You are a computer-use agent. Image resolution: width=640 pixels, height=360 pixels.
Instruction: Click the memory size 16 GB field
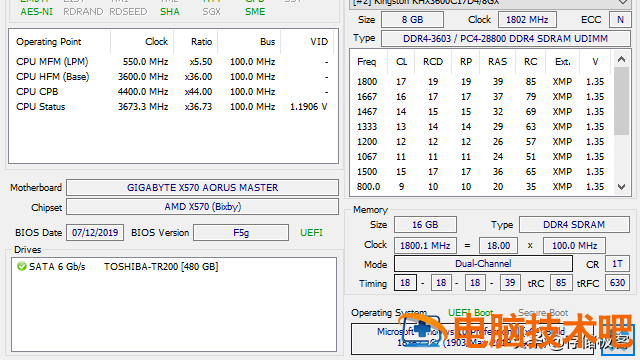pyautogui.click(x=425, y=225)
